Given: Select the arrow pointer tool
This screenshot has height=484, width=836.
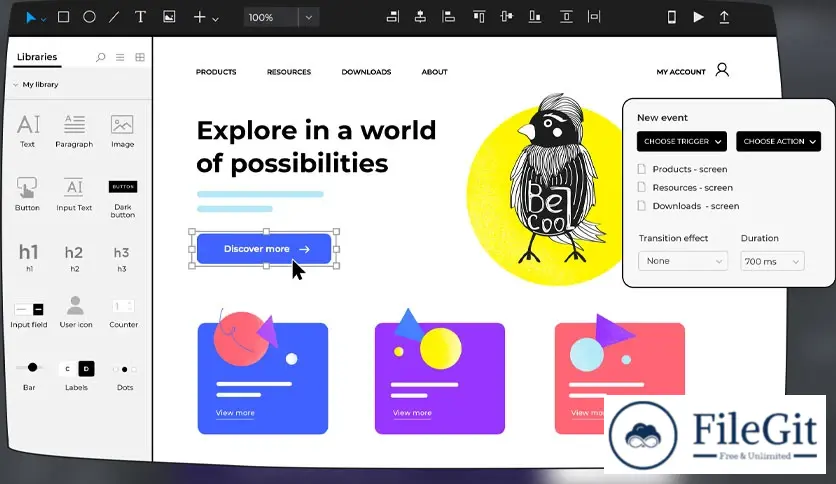Looking at the screenshot, I should click(x=30, y=18).
